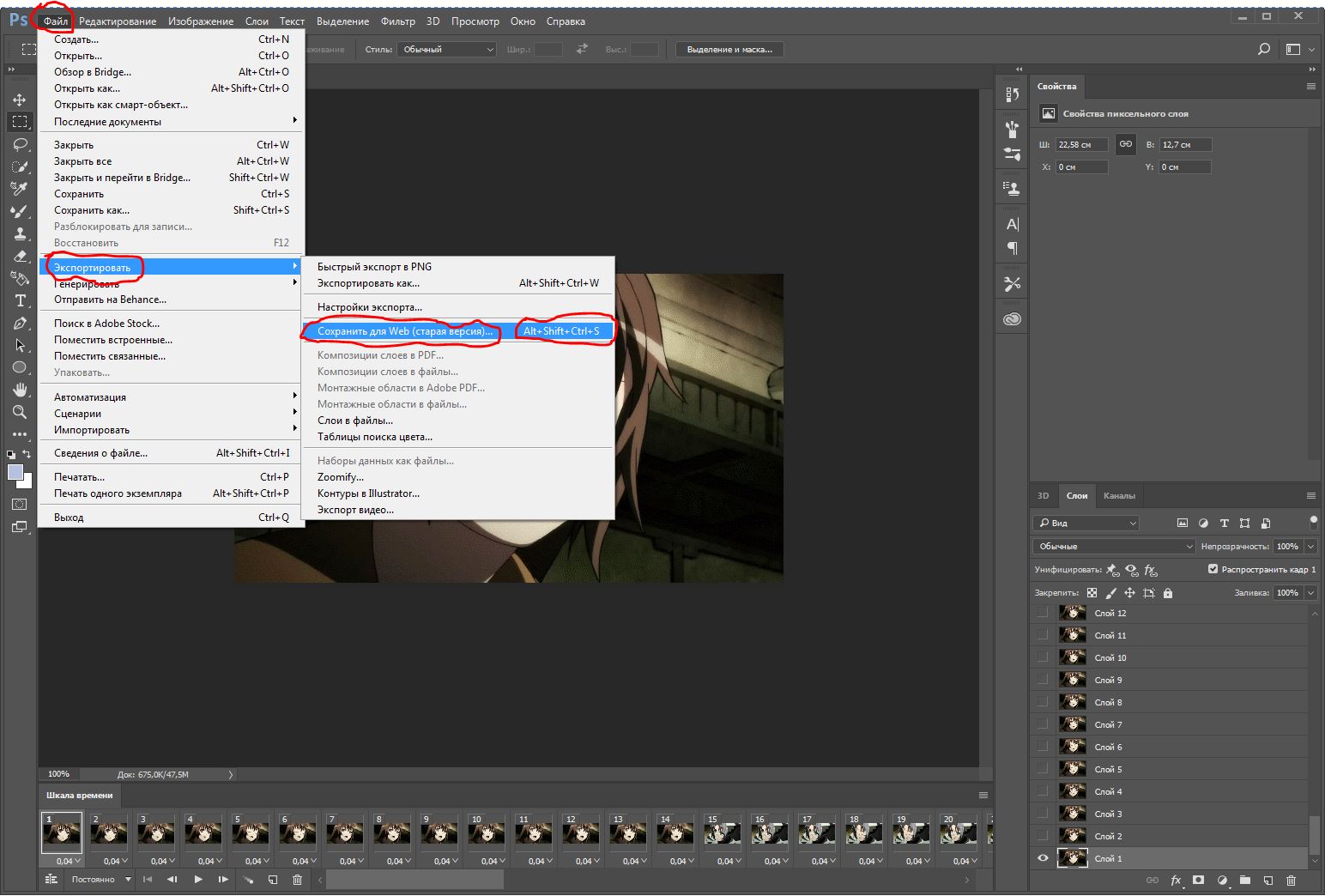Toggle the layer filter switch in Layers panel
The height and width of the screenshot is (896, 1325).
tap(1313, 522)
